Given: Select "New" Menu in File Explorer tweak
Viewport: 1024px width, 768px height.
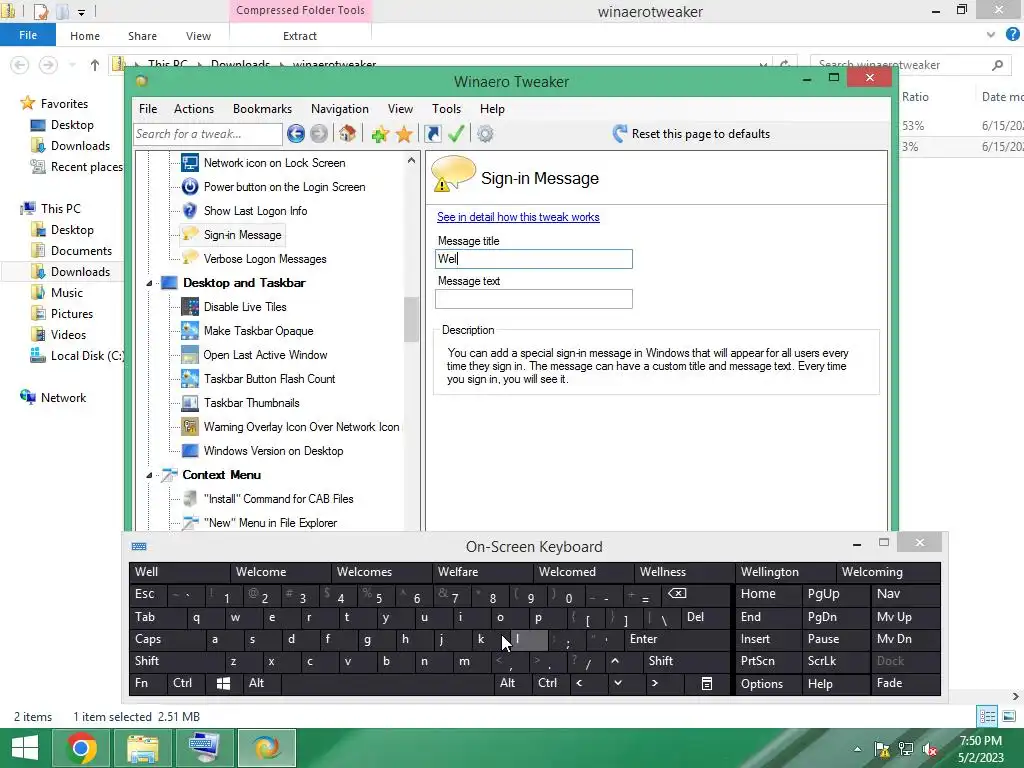Looking at the screenshot, I should tap(270, 523).
